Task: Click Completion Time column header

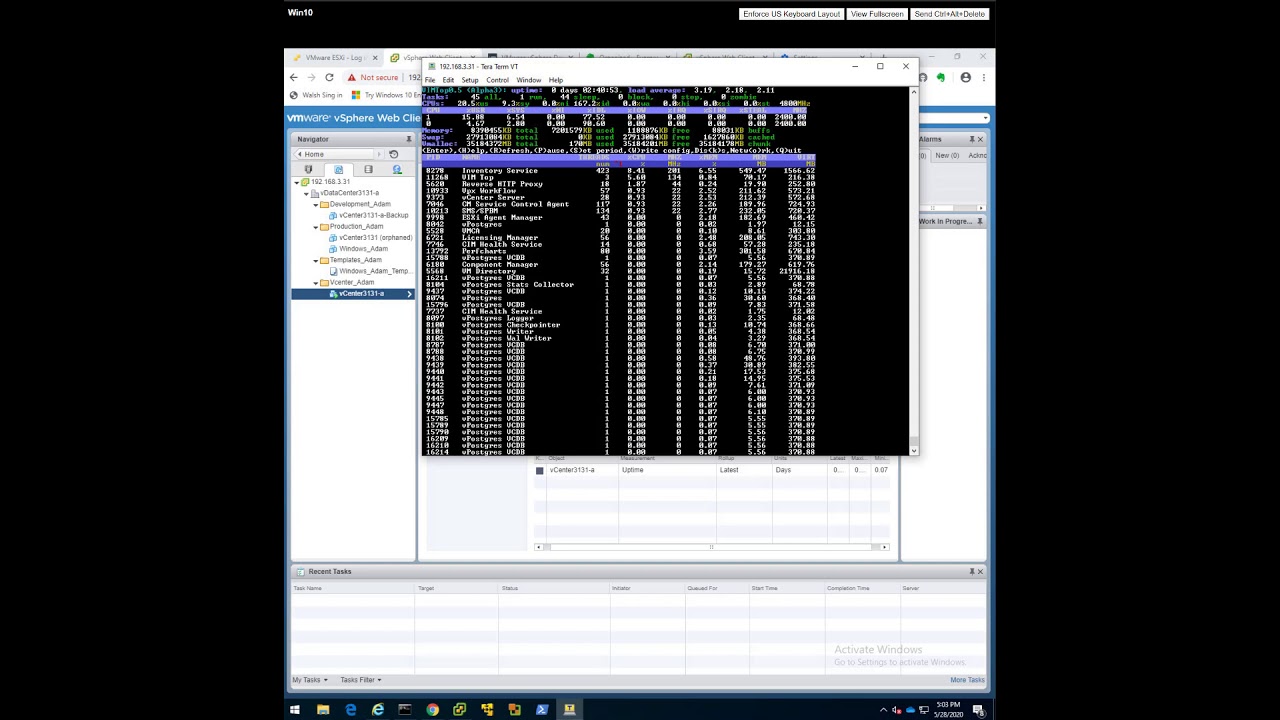Action: click(x=862, y=588)
